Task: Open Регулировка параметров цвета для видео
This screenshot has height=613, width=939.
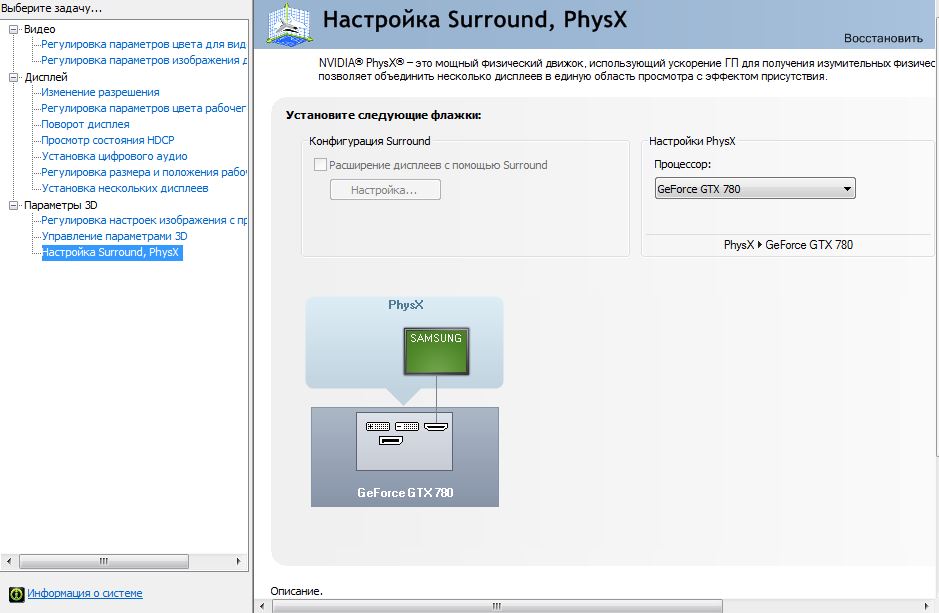Action: pyautogui.click(x=143, y=44)
